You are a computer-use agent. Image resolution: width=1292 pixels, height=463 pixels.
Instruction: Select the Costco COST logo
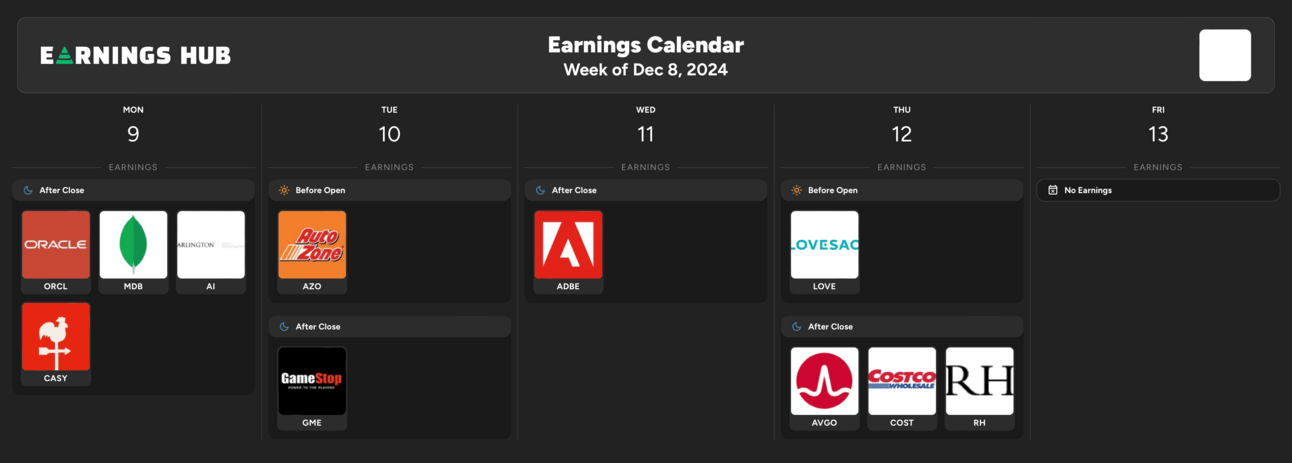902,381
